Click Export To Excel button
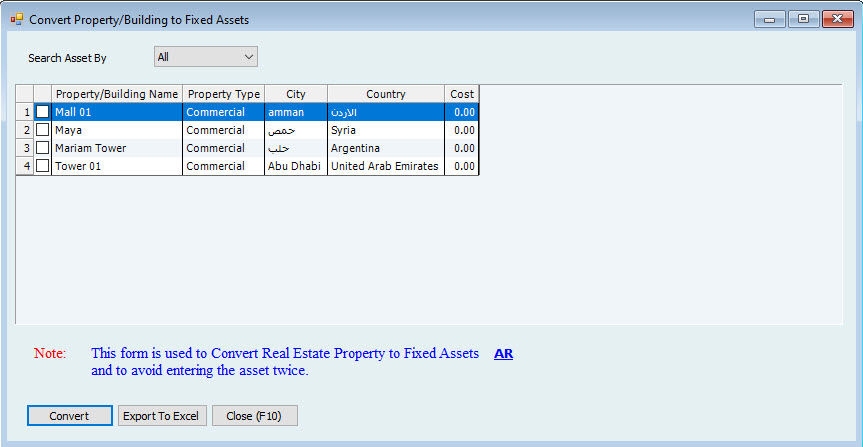 coord(161,416)
